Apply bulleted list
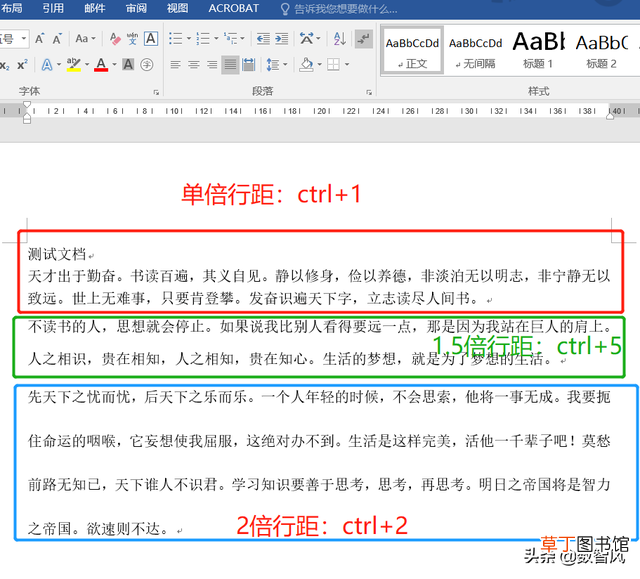640x579 pixels. click(176, 39)
